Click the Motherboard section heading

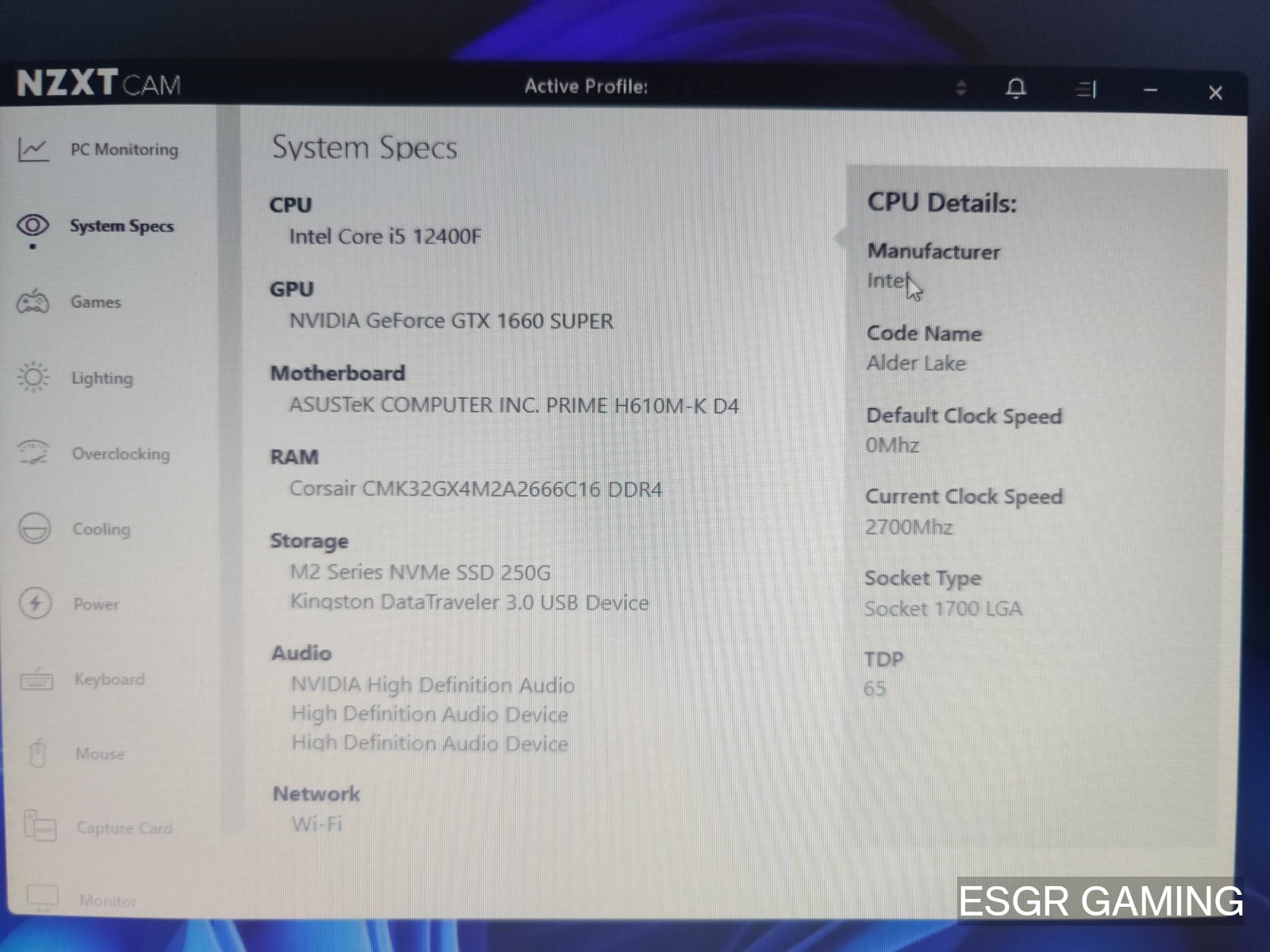[337, 373]
